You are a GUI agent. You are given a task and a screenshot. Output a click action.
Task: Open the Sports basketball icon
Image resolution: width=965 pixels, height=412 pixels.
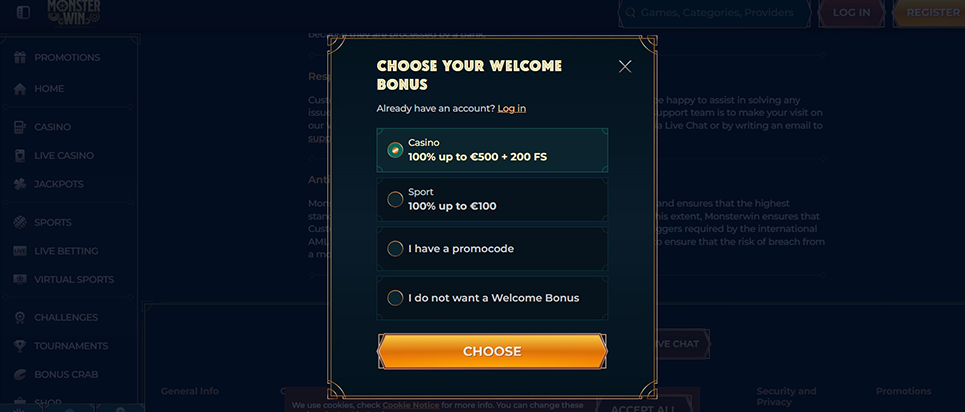point(20,222)
